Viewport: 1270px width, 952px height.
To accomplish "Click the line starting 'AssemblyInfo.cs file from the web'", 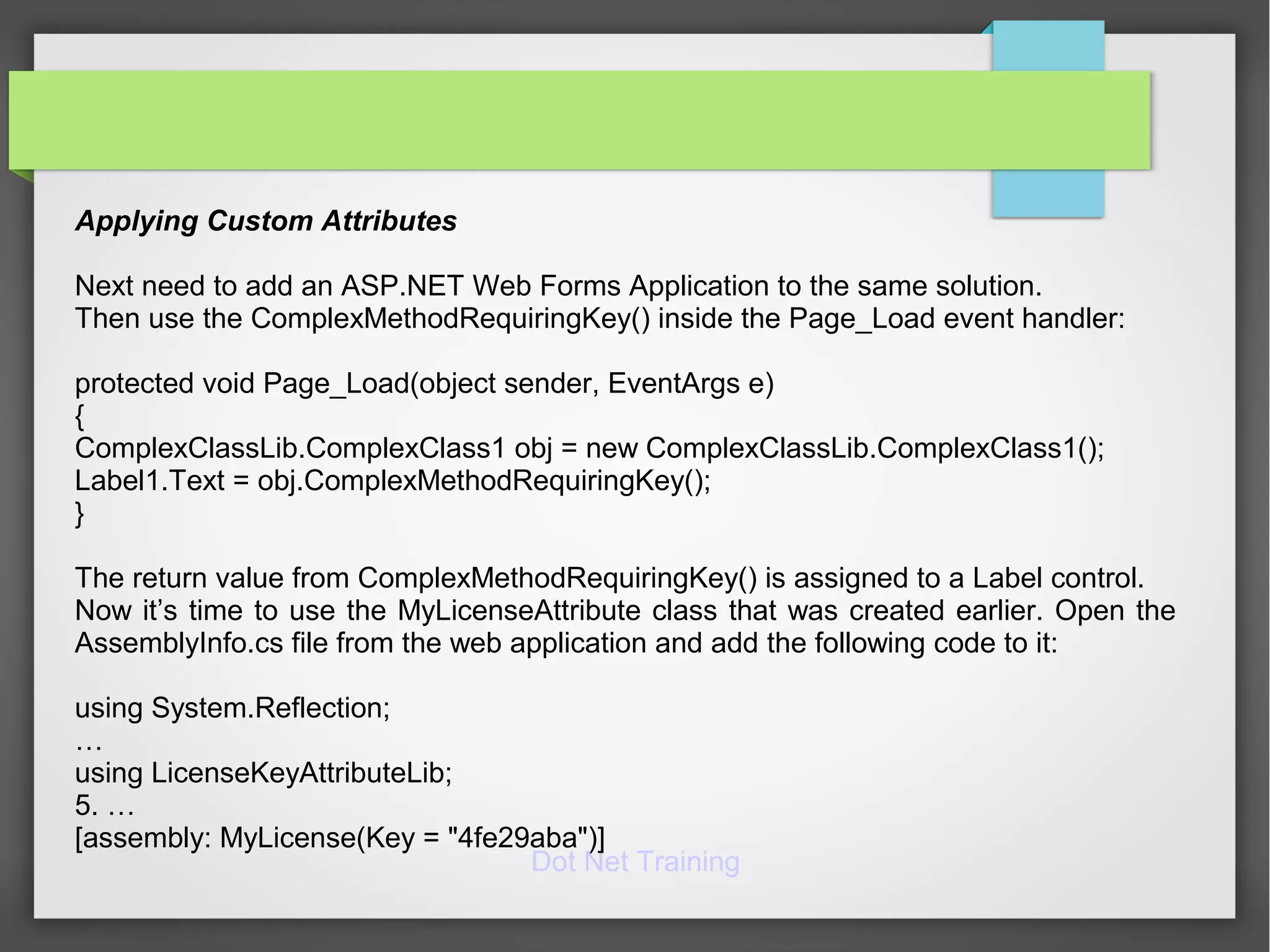I will (x=566, y=644).
